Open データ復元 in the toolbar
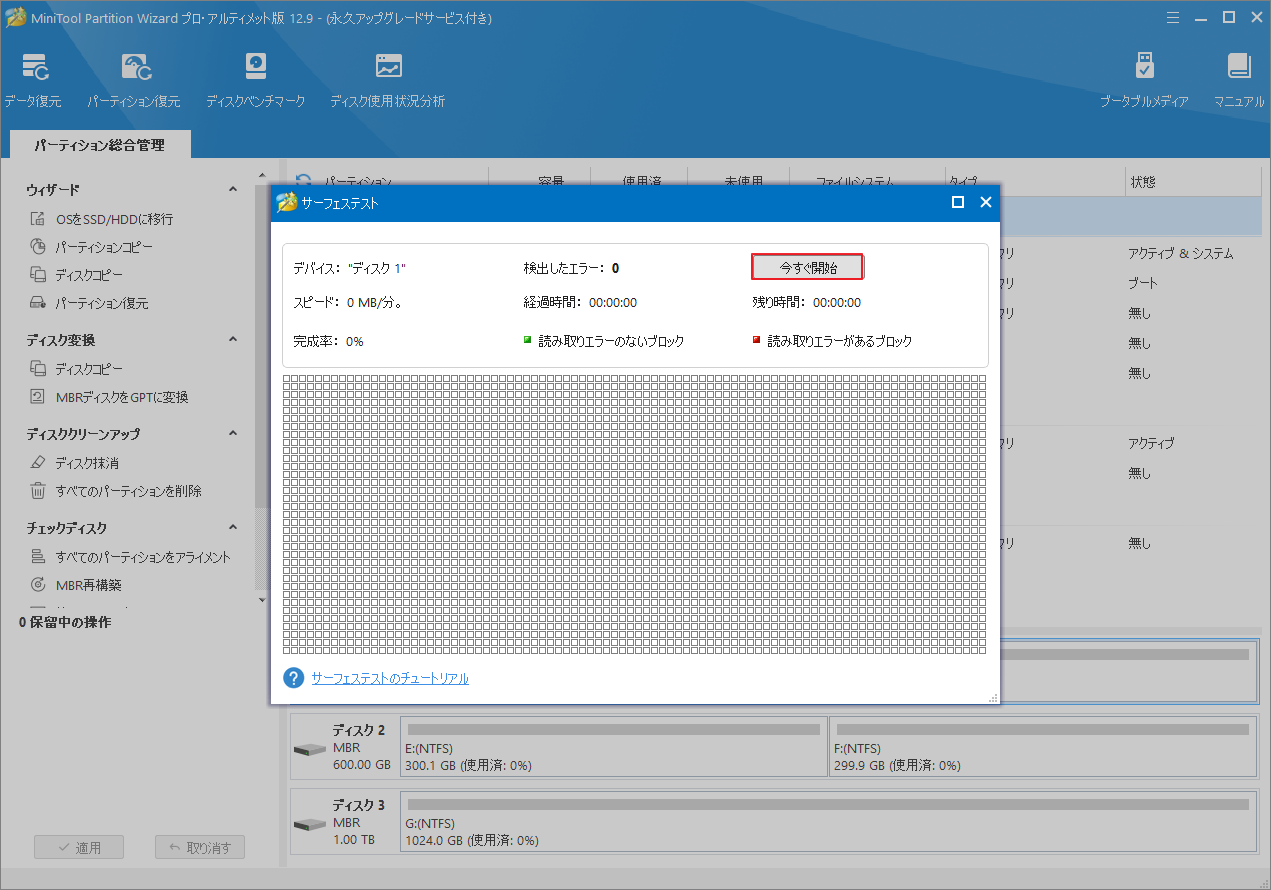This screenshot has height=890, width=1271. (33, 80)
